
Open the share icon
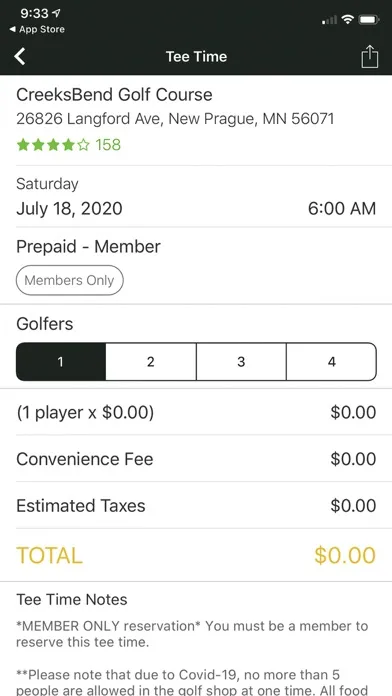(369, 57)
